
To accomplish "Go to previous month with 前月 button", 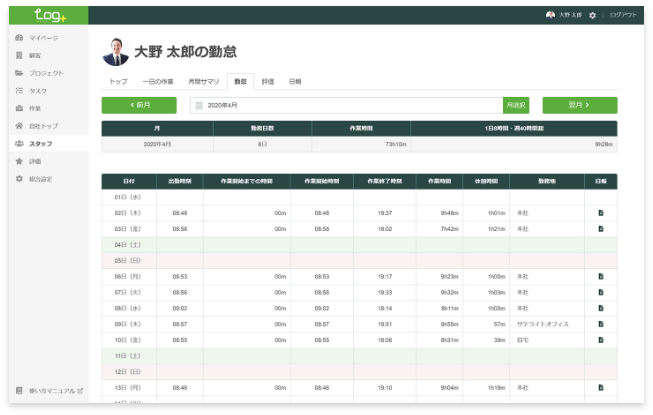I will pyautogui.click(x=139, y=105).
